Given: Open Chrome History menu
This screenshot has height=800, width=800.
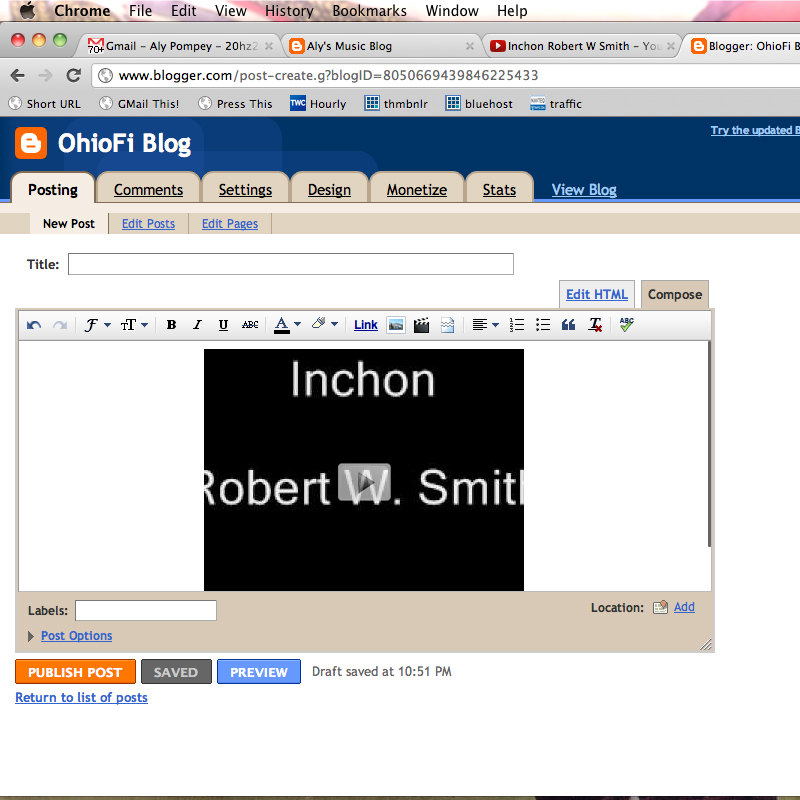Looking at the screenshot, I should 289,11.
